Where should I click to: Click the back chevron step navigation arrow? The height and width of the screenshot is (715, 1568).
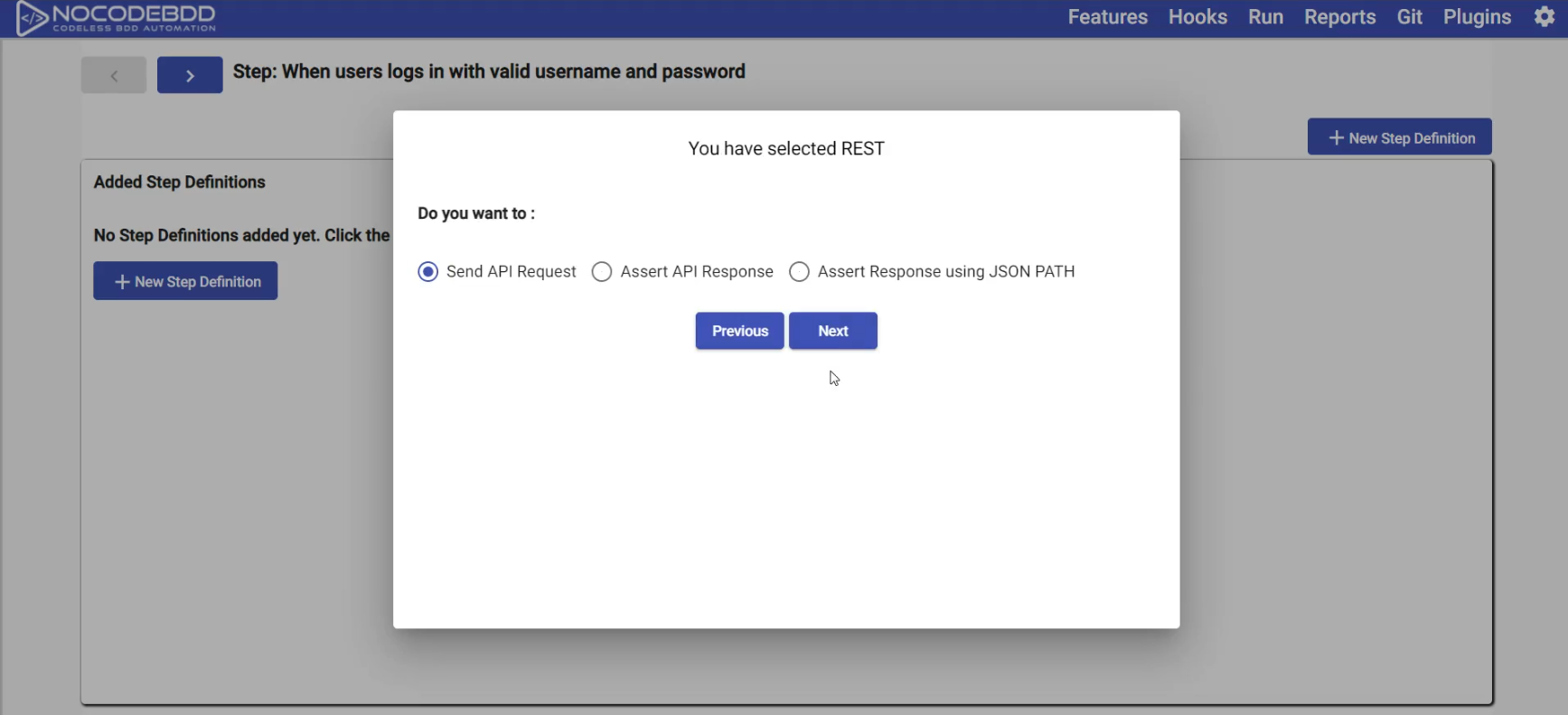tap(113, 75)
